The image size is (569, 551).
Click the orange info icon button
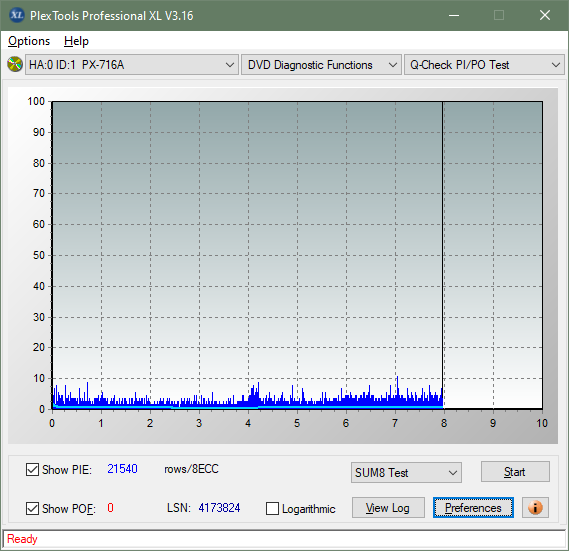[x=535, y=507]
